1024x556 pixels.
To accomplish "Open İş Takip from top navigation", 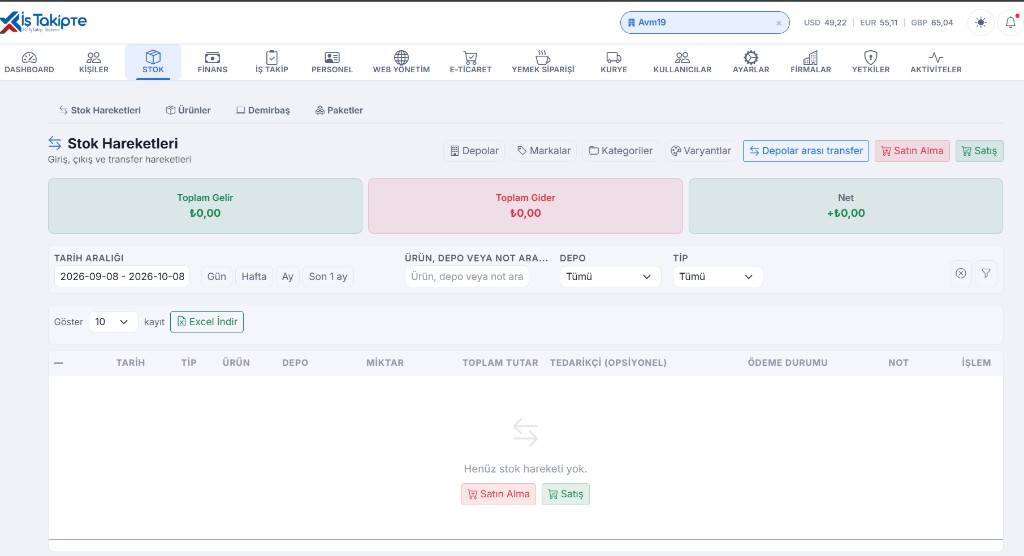I will coord(272,62).
